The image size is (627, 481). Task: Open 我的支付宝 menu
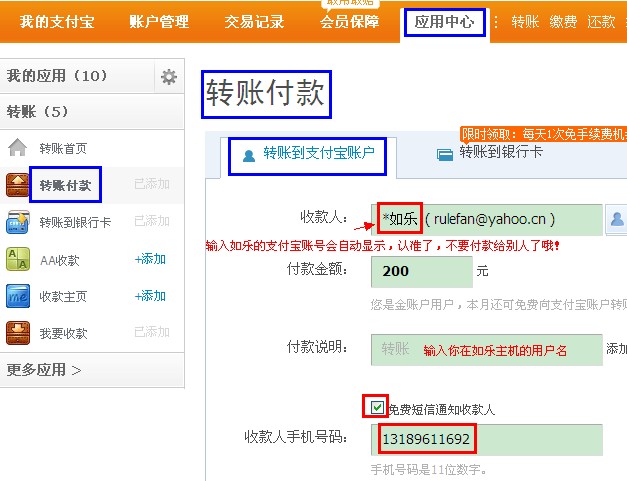pyautogui.click(x=57, y=22)
